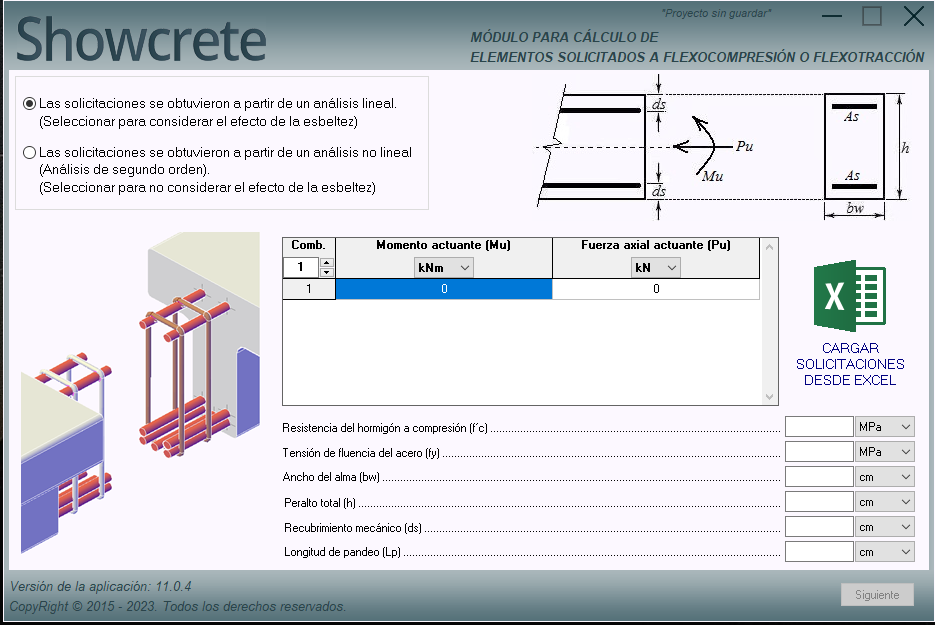The width and height of the screenshot is (935, 625).
Task: Click the Momento actuante cell in row 1
Action: click(443, 289)
